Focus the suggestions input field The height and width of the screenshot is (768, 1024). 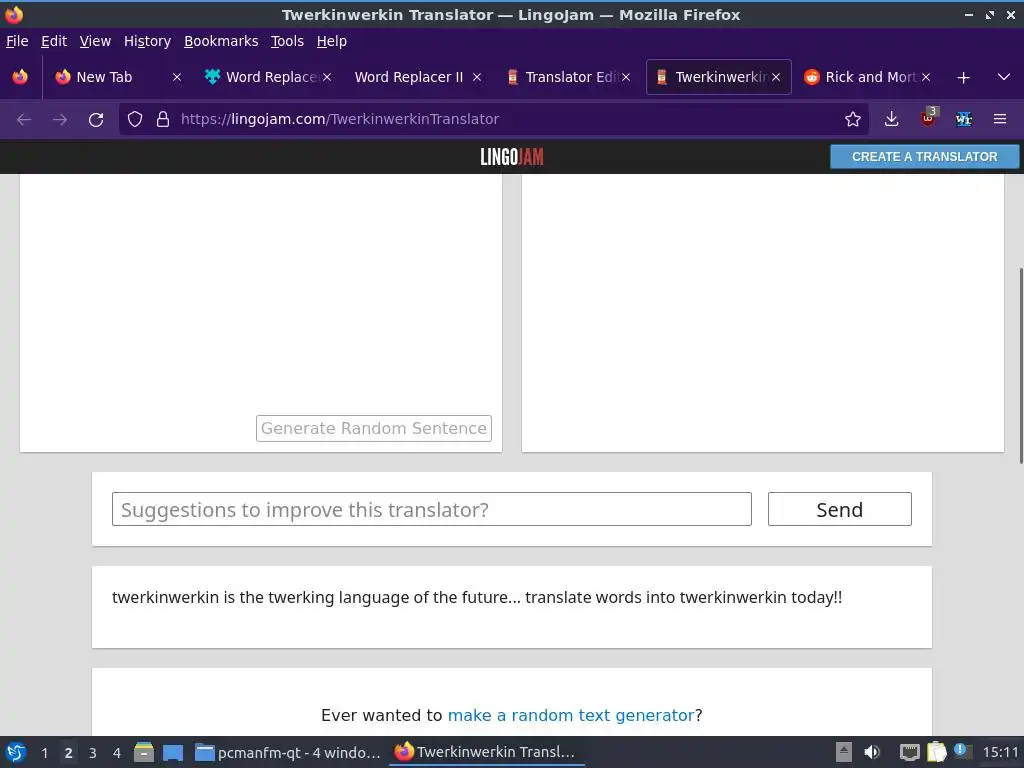(x=432, y=509)
